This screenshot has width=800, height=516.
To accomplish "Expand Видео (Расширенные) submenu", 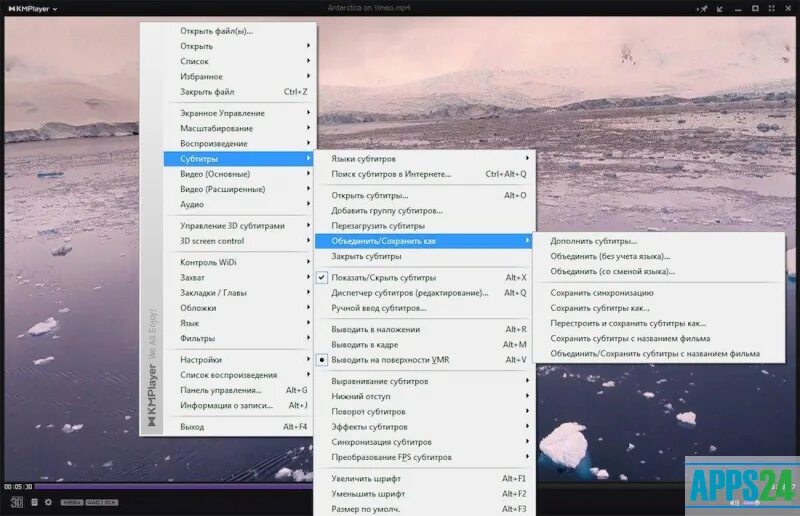I will [x=239, y=189].
